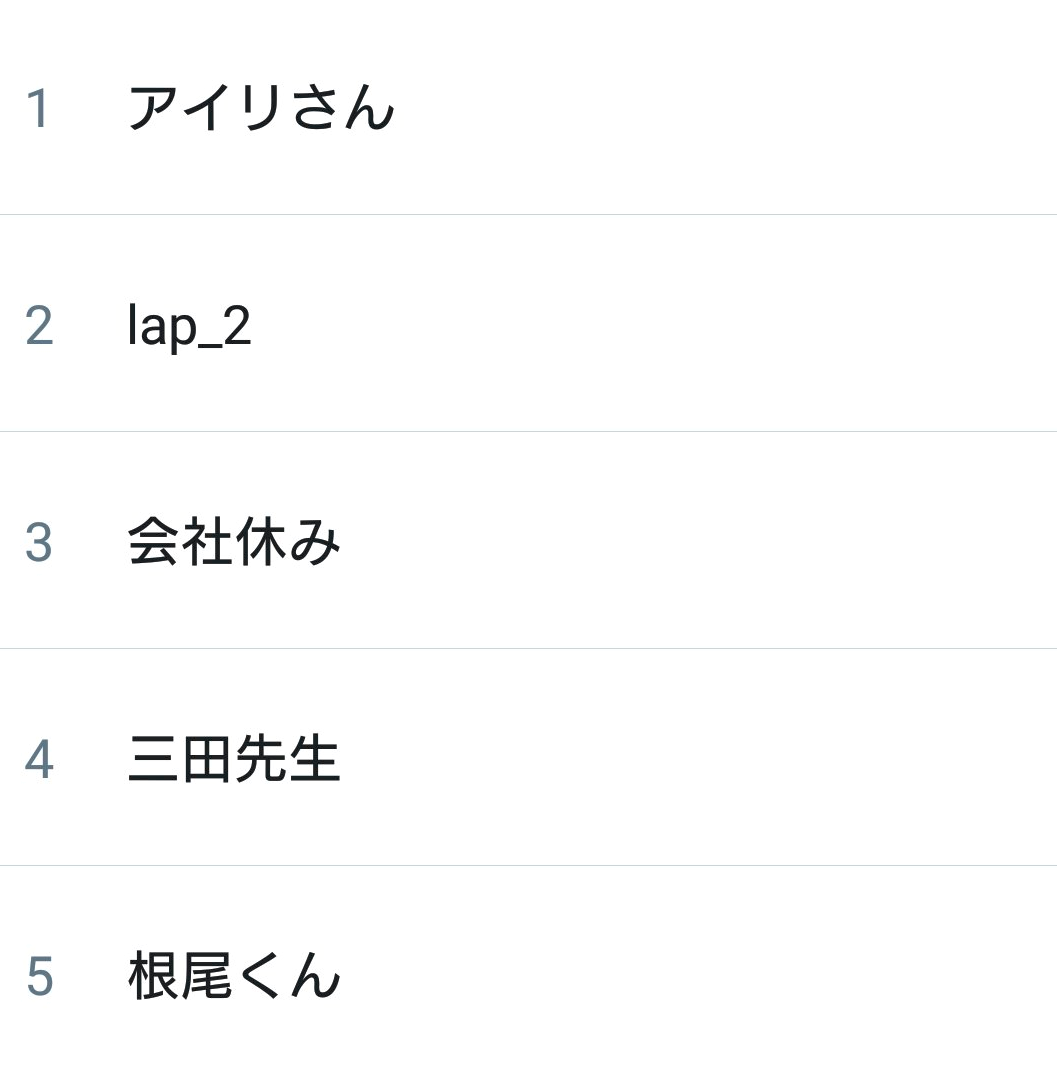The width and height of the screenshot is (1057, 1081).
Task: Open the アイリさん trending topic
Action: [x=261, y=108]
